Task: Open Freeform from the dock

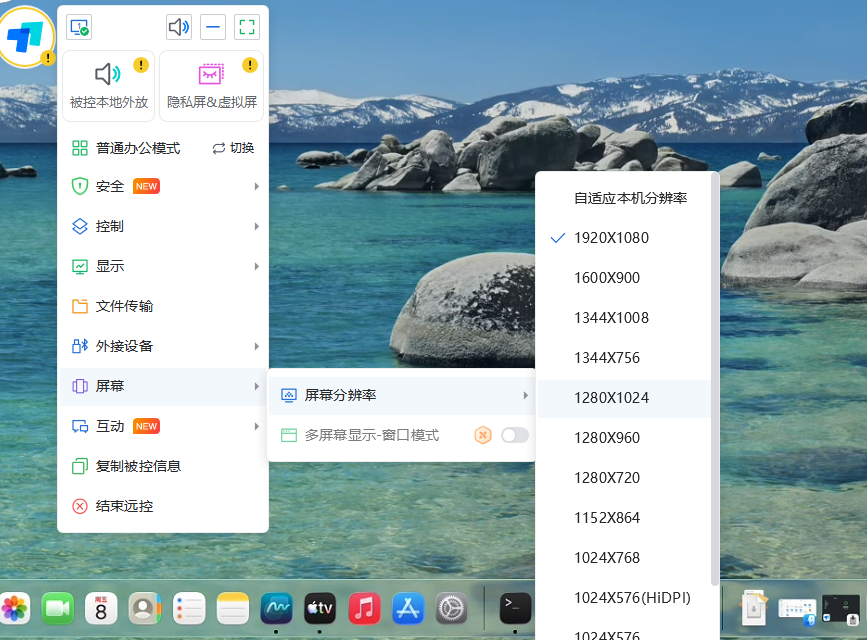Action: click(x=276, y=608)
